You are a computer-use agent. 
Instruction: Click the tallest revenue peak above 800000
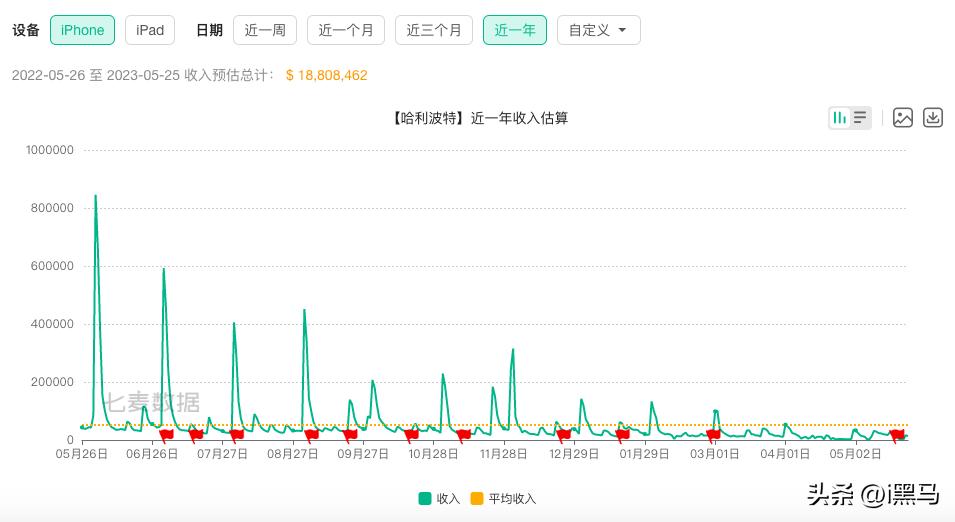pos(96,196)
